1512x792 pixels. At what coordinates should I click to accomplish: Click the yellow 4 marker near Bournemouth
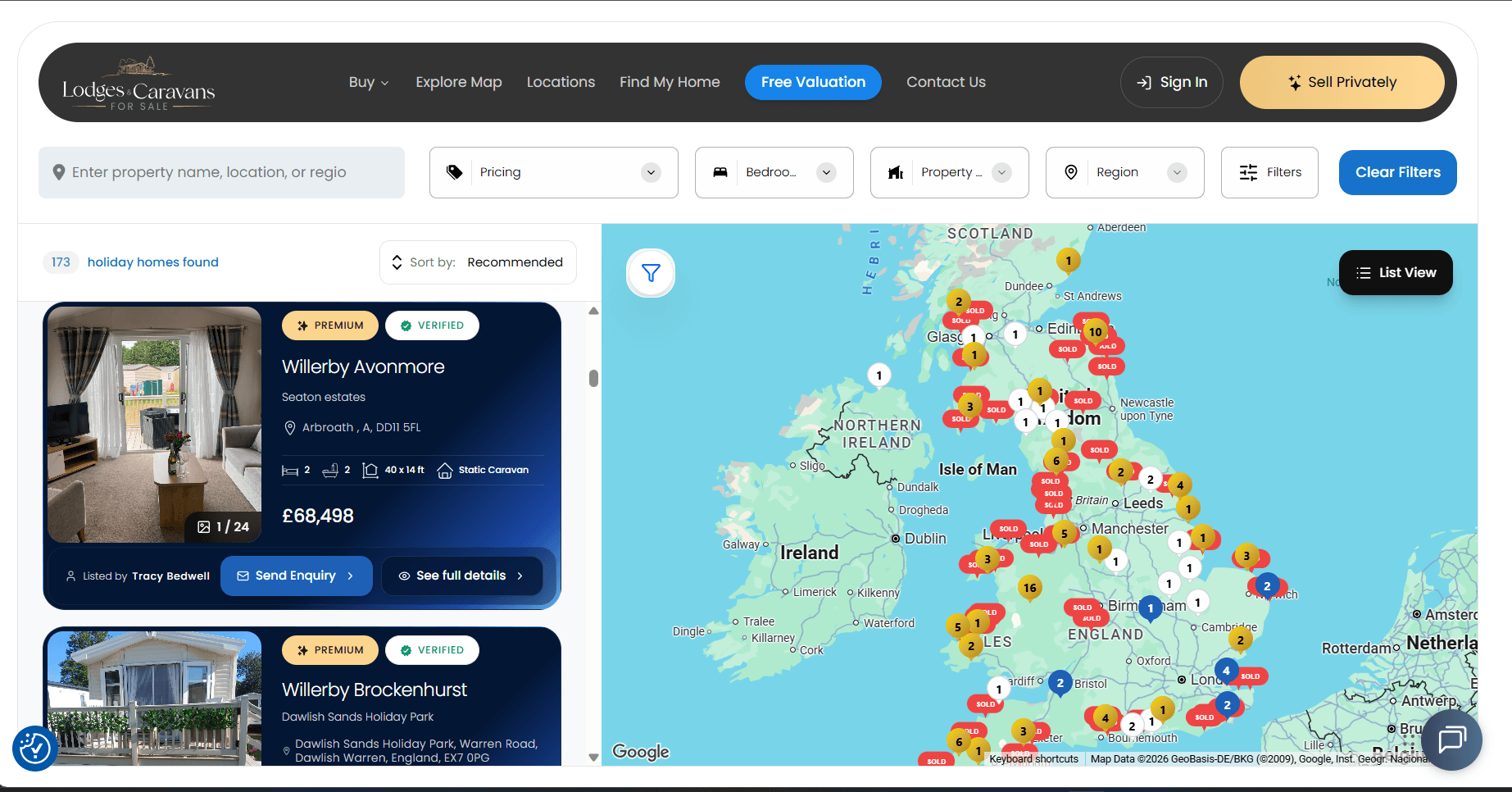click(x=1105, y=718)
